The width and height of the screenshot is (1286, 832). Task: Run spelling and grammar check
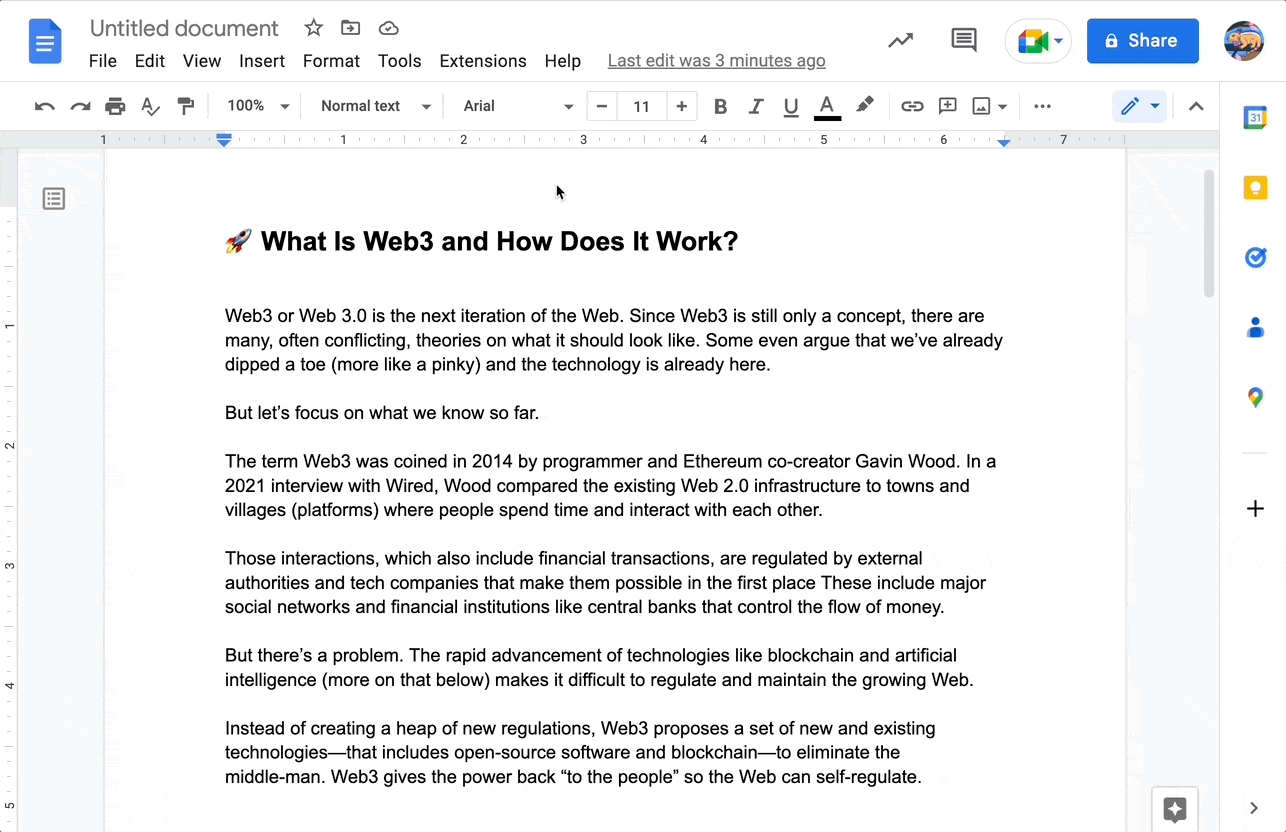pyautogui.click(x=150, y=105)
